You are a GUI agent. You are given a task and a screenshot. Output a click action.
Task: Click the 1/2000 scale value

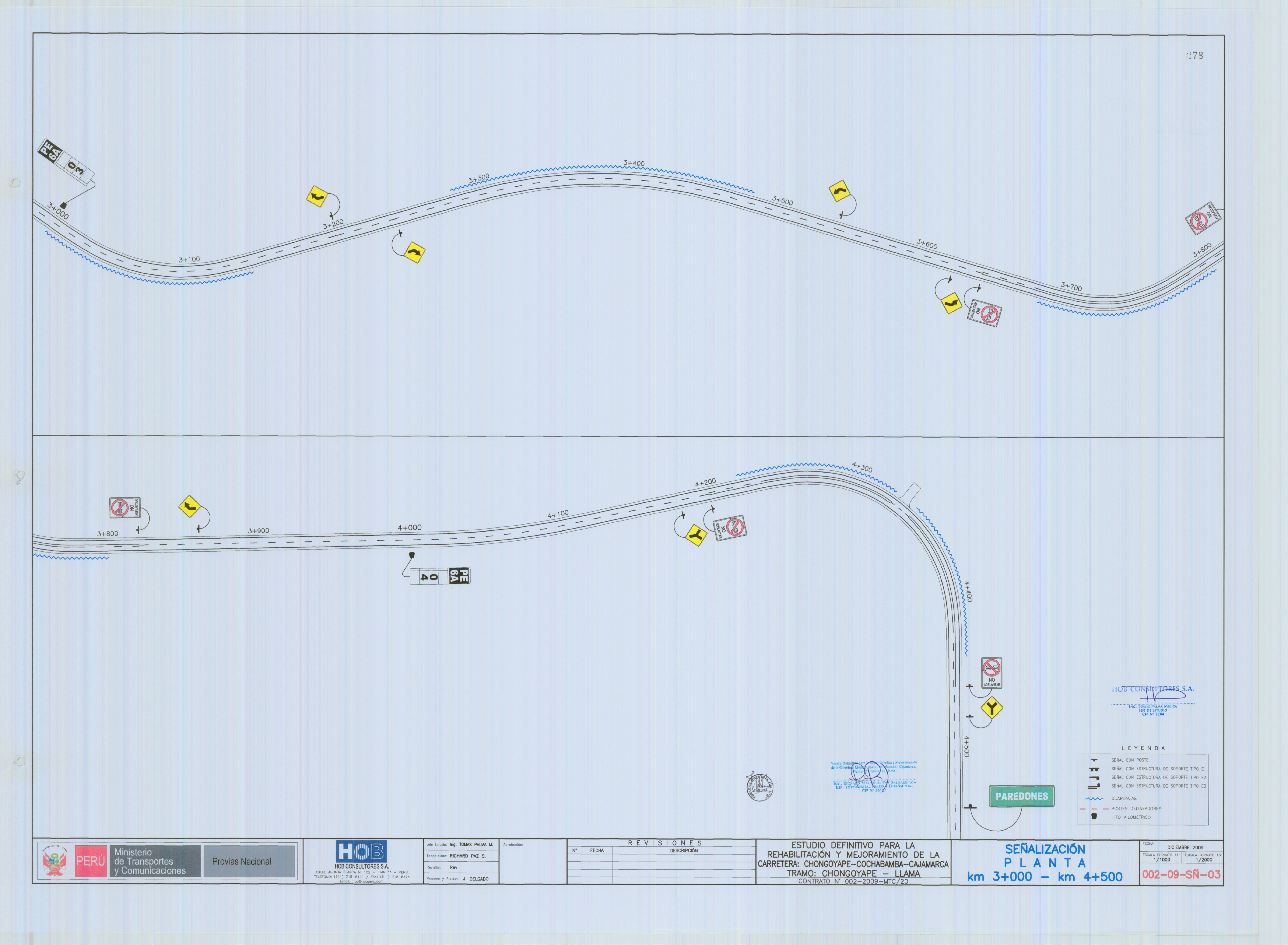click(1204, 860)
